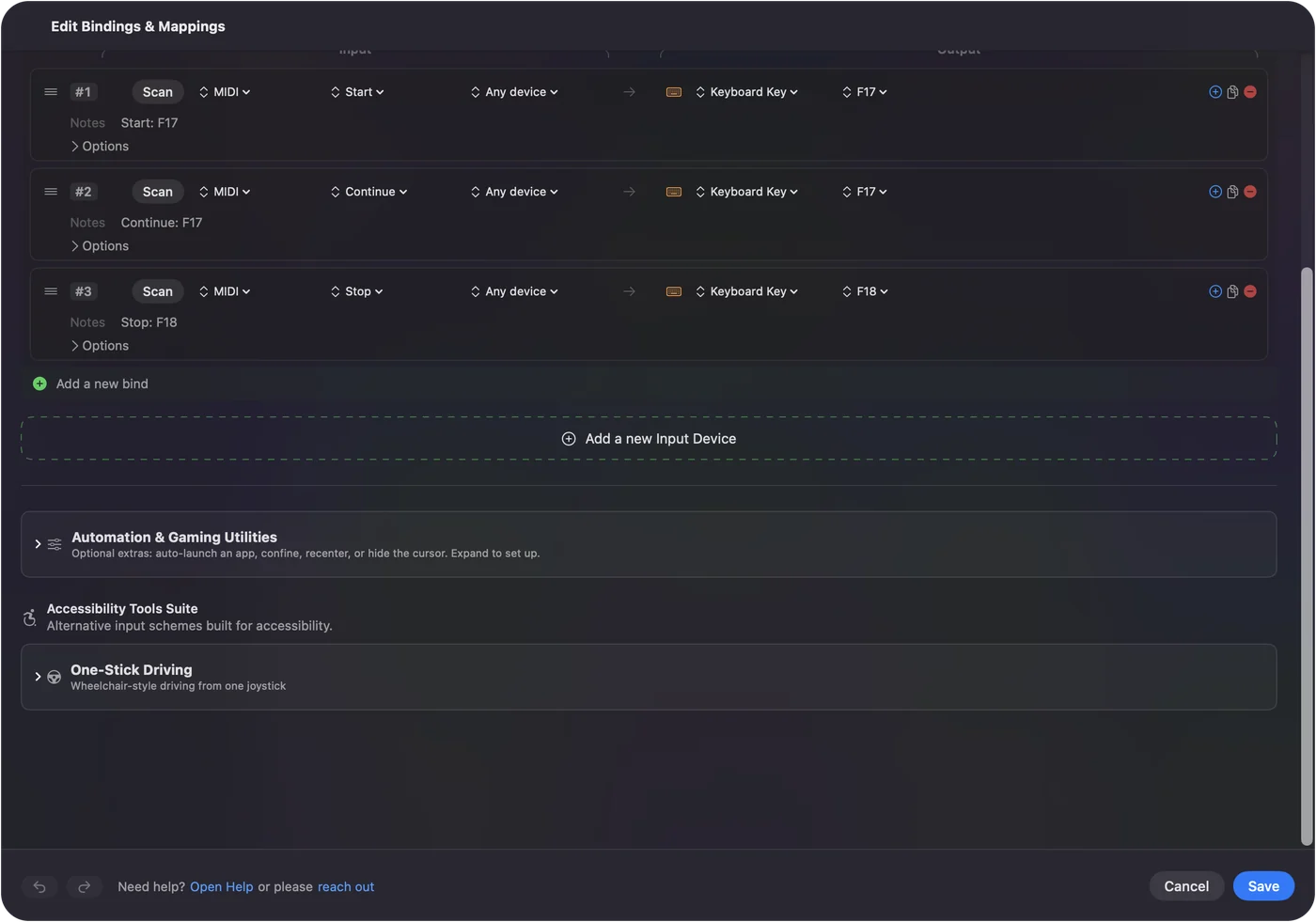Follow the reach out link

point(346,887)
